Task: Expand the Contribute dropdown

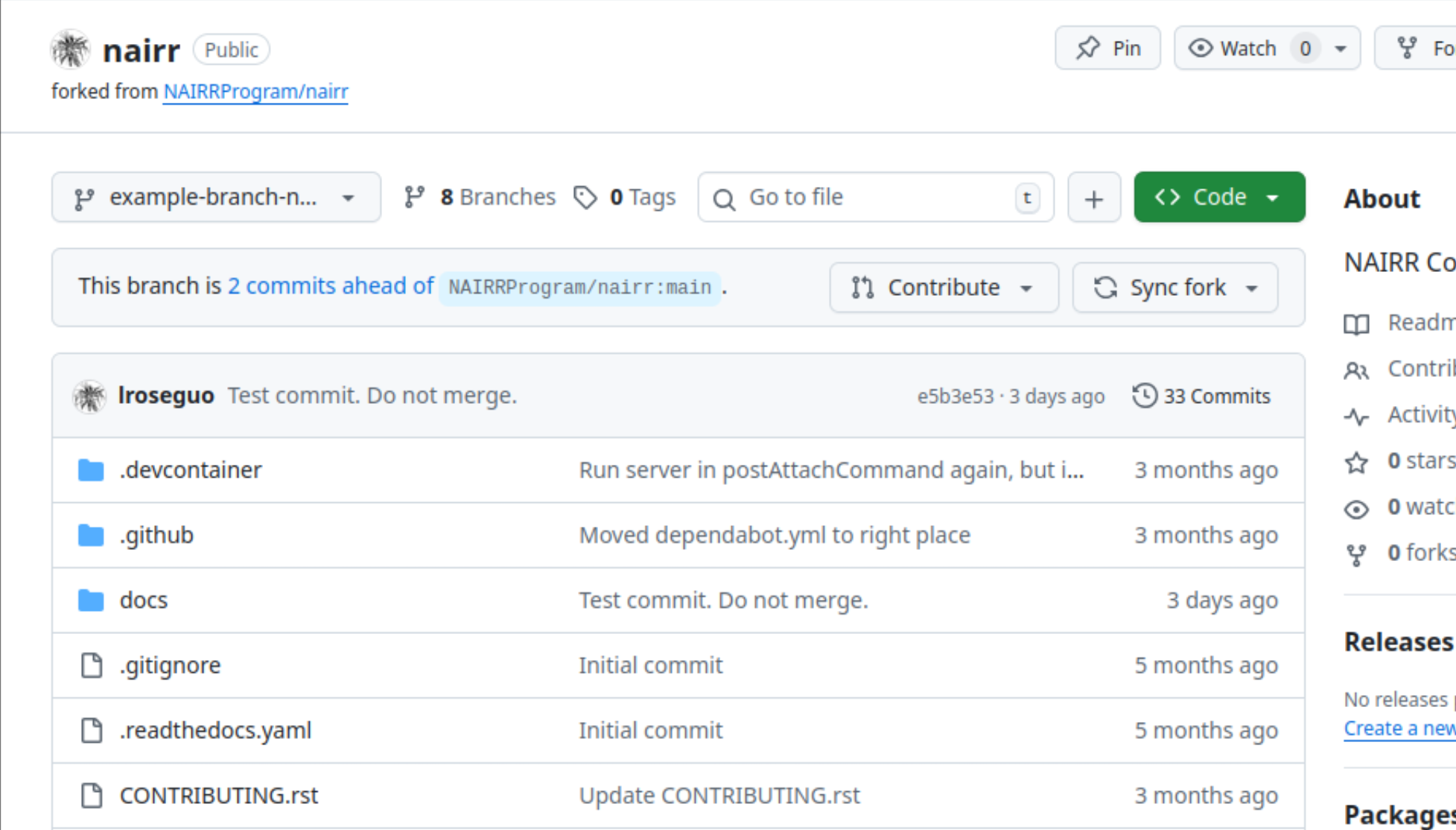Action: [x=944, y=288]
